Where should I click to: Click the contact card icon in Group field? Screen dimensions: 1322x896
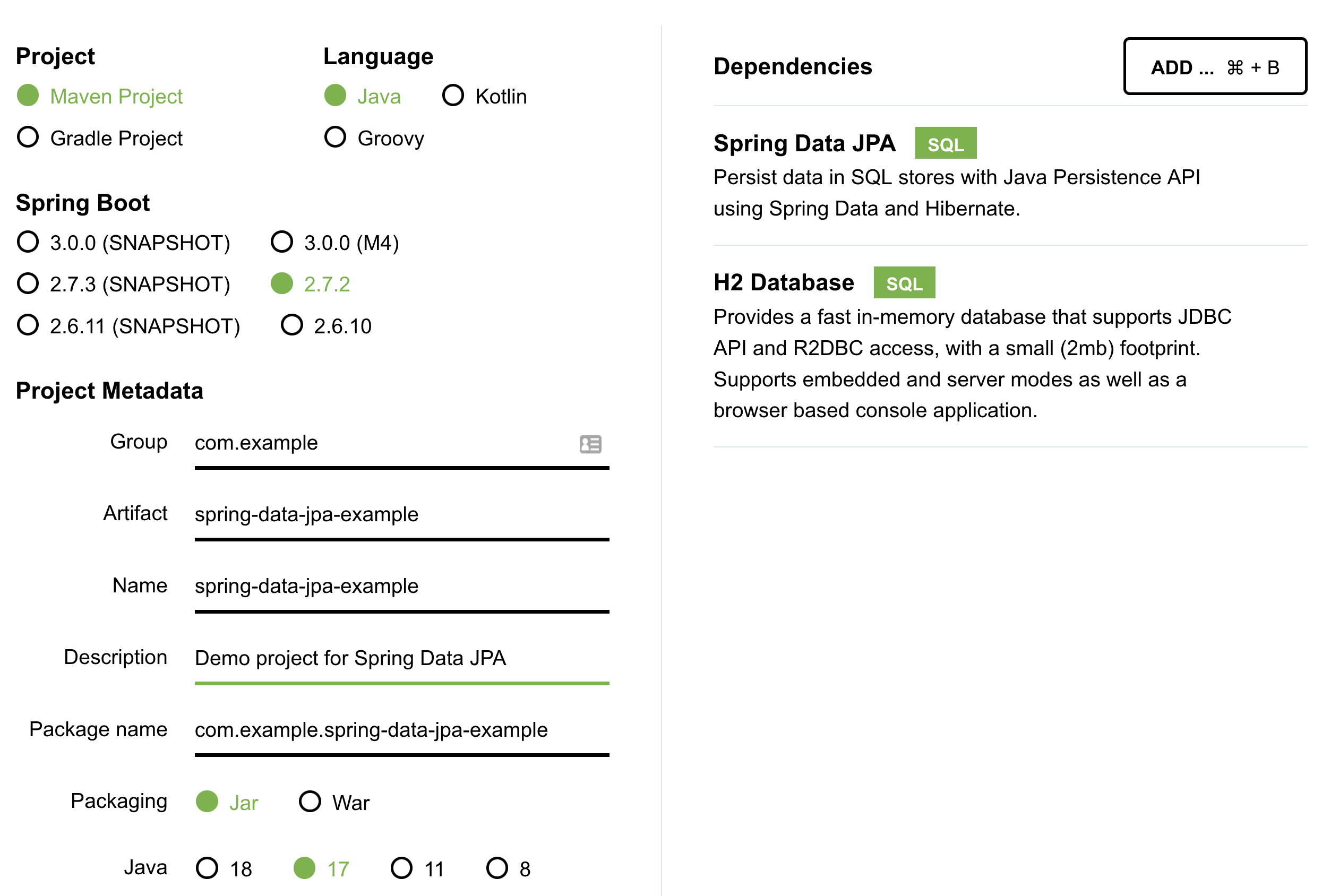pyautogui.click(x=590, y=444)
